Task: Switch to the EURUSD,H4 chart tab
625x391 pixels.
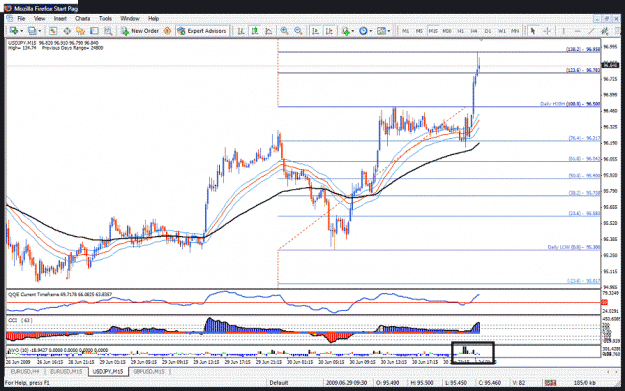Action: point(25,371)
